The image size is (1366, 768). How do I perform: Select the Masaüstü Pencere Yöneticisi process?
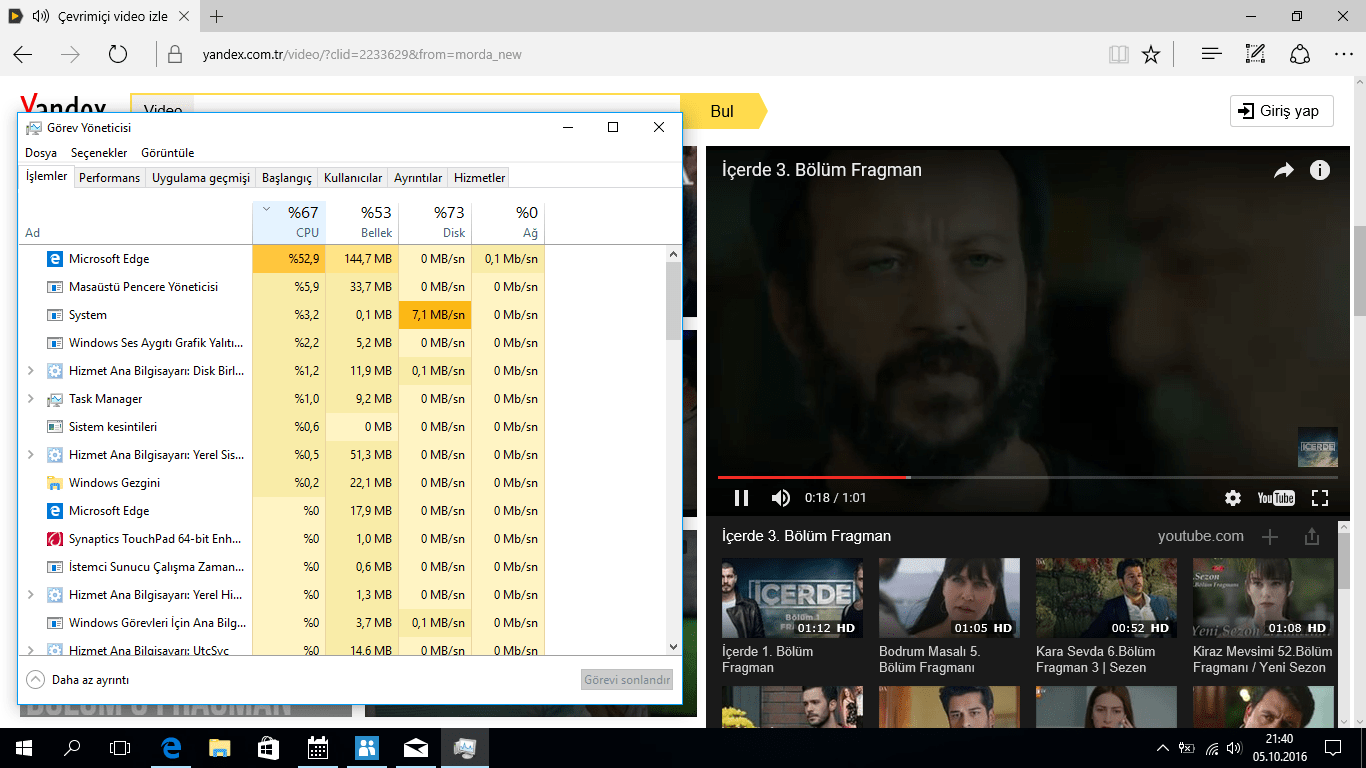tap(281, 287)
